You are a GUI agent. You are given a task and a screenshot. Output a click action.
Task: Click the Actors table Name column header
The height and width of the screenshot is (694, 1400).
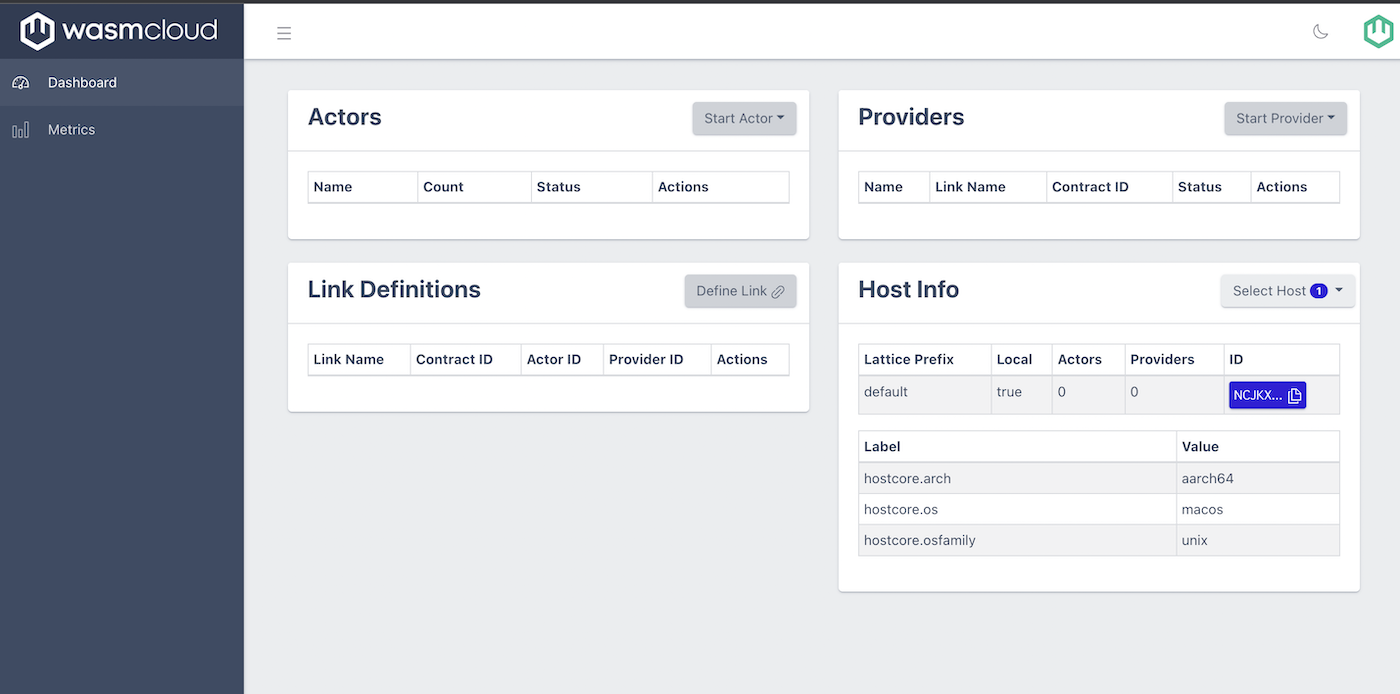tap(333, 187)
